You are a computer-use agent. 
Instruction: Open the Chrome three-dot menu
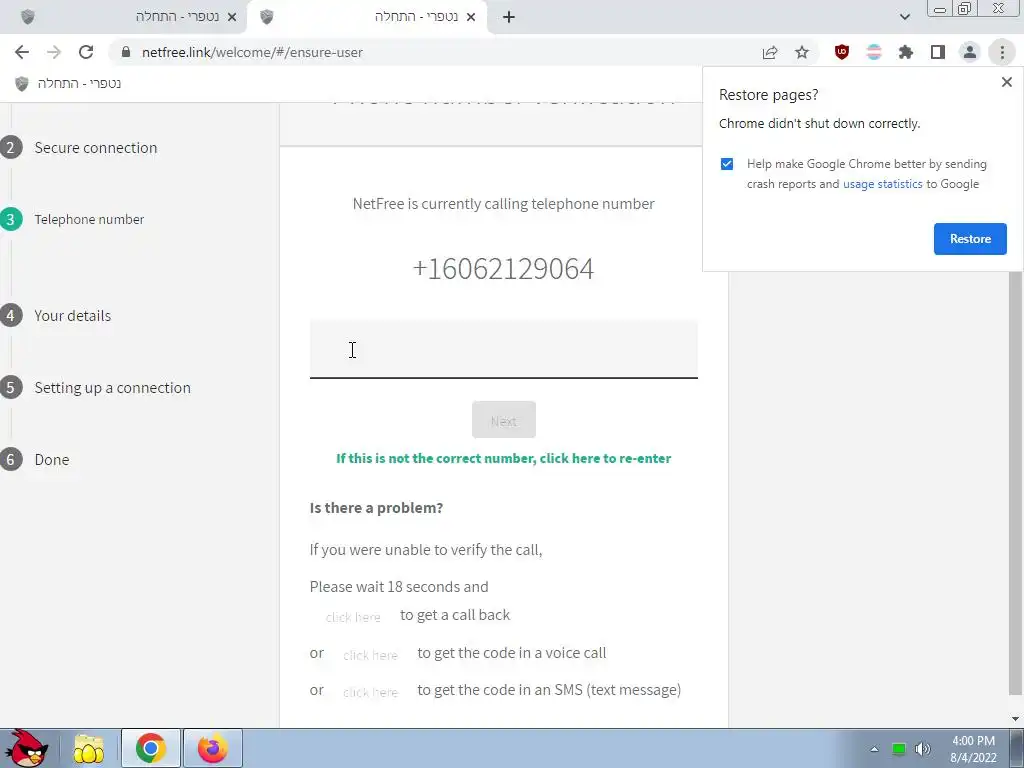click(1002, 52)
